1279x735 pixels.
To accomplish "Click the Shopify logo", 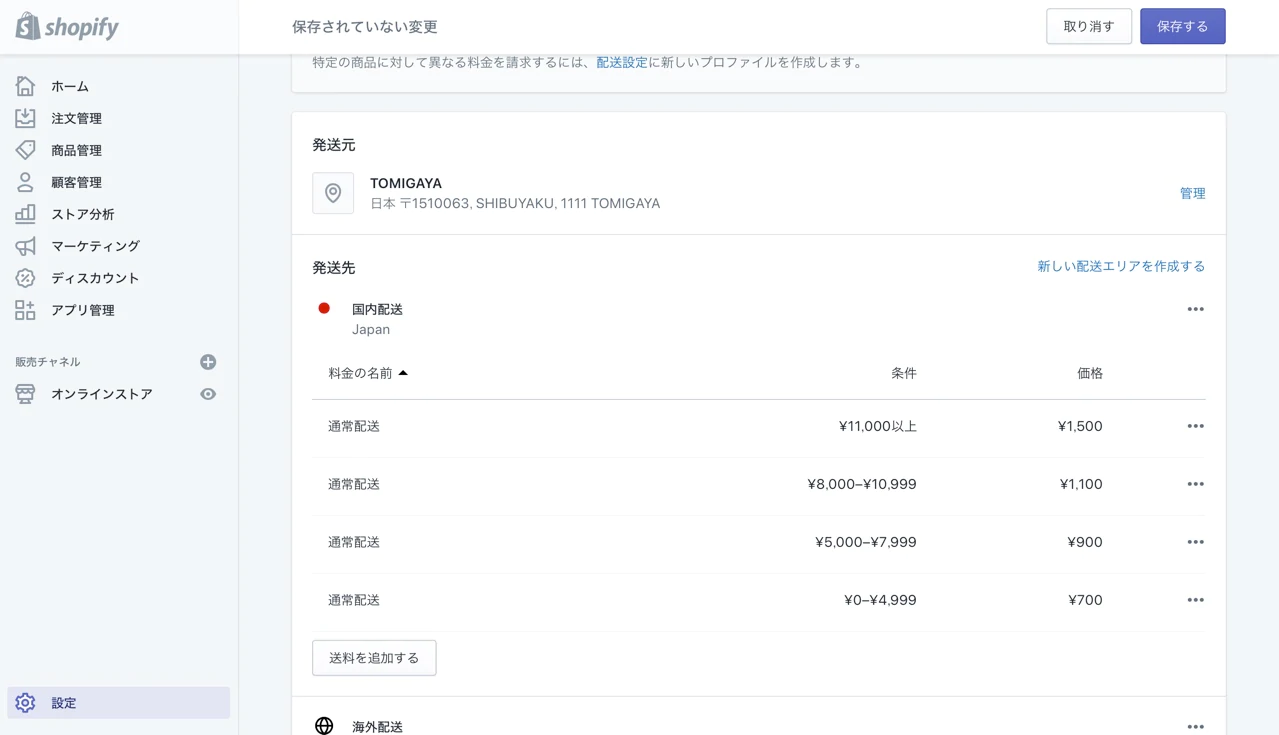I will click(x=67, y=27).
